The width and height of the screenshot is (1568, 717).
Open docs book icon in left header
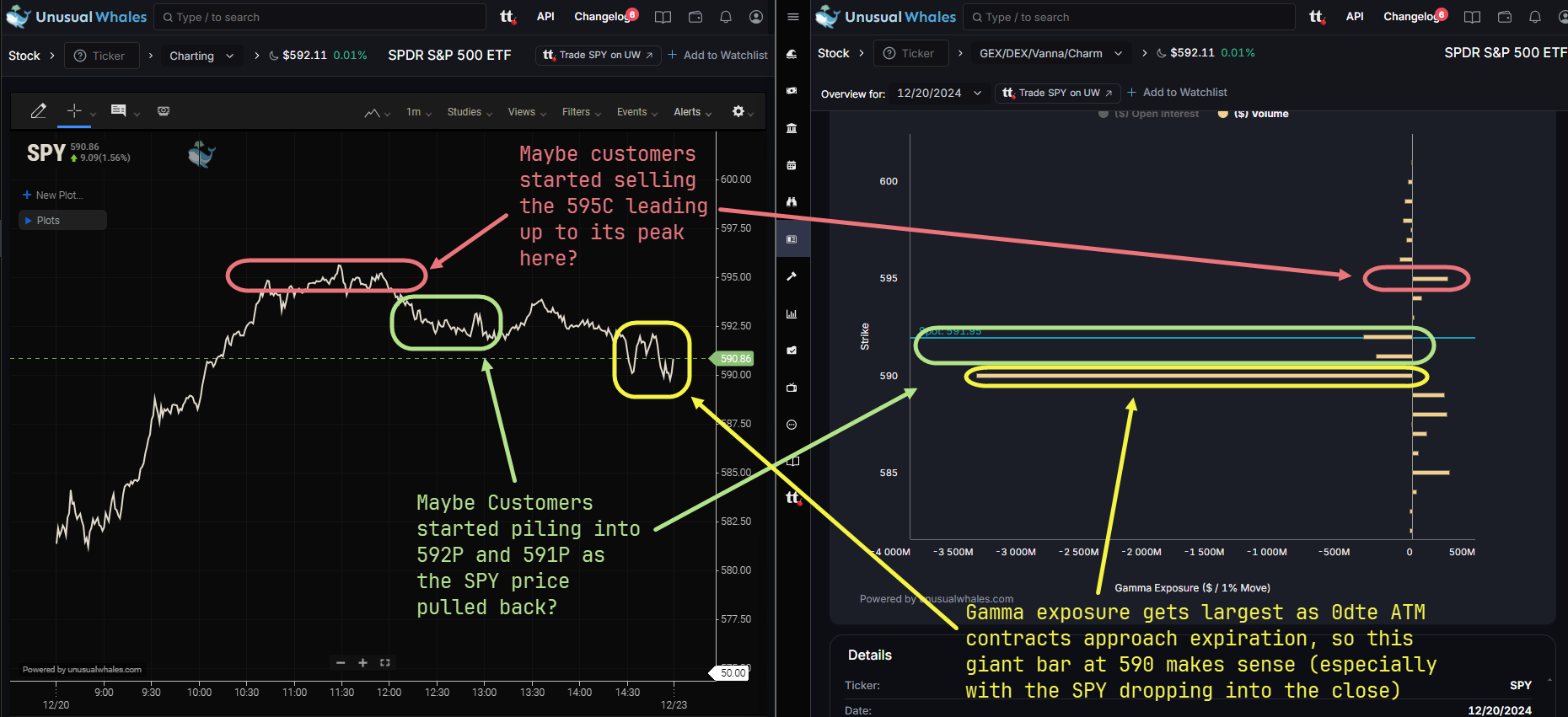coord(663,17)
